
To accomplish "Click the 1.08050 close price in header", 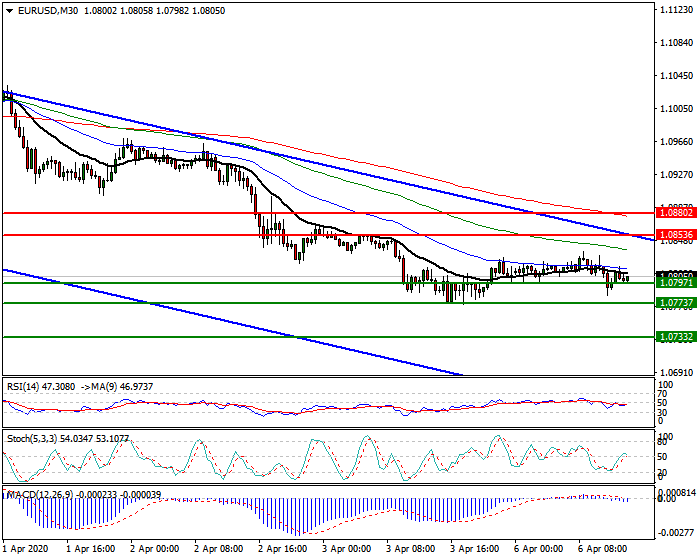I will (x=208, y=11).
